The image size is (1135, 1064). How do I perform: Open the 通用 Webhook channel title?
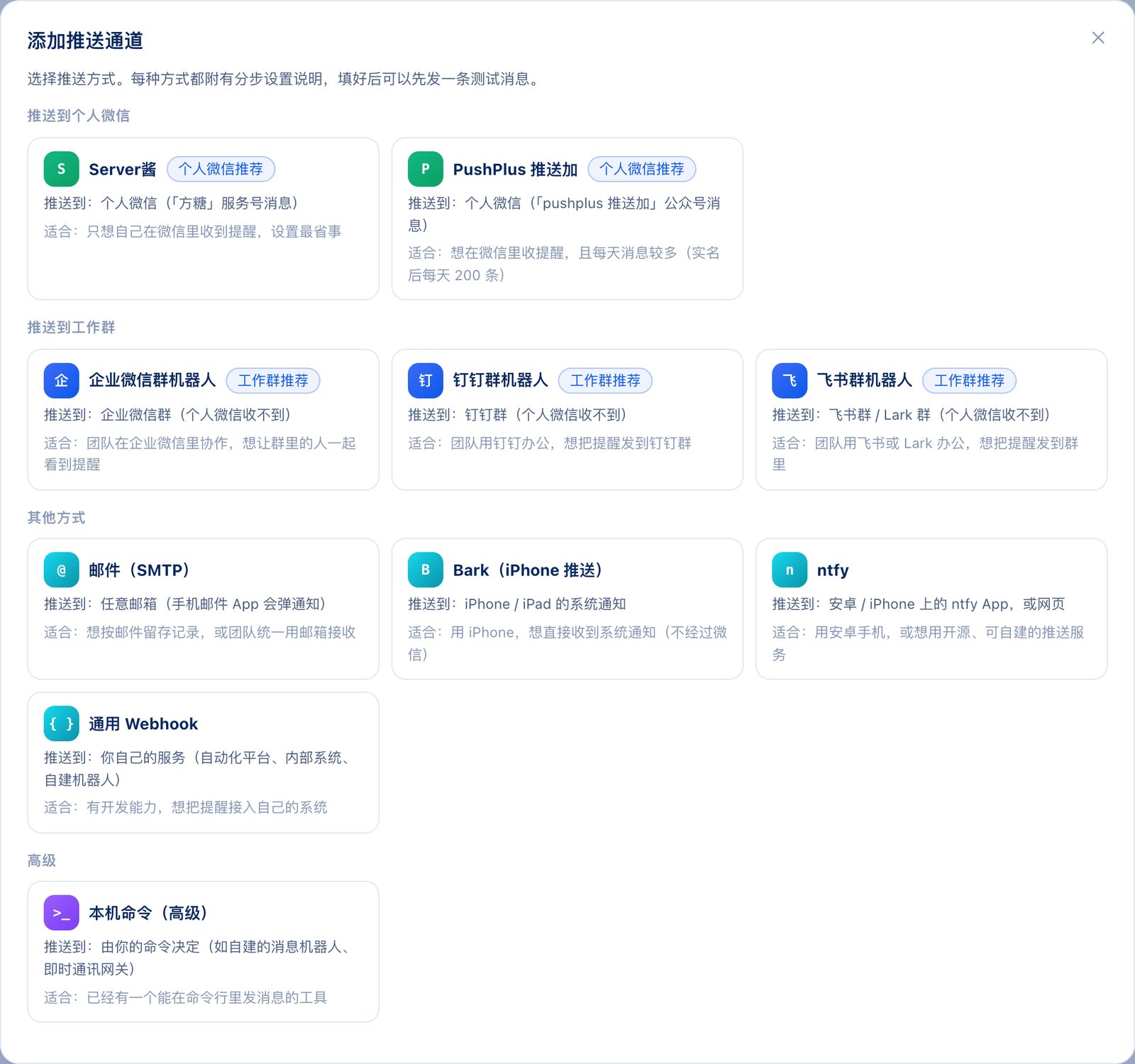(x=143, y=724)
